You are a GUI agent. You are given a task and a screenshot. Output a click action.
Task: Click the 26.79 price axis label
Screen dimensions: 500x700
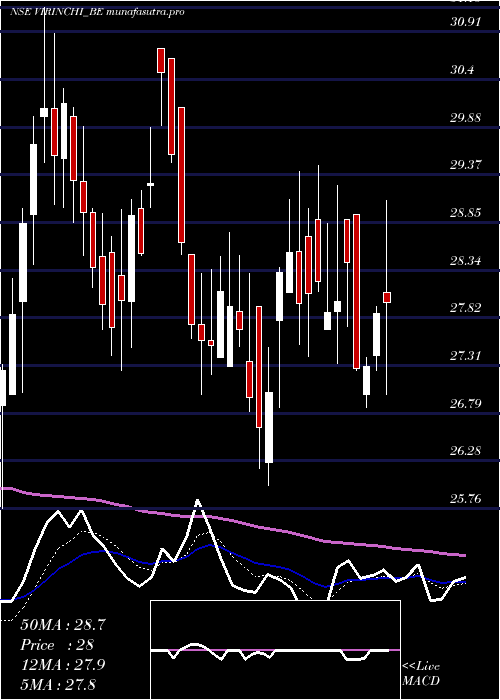466,404
